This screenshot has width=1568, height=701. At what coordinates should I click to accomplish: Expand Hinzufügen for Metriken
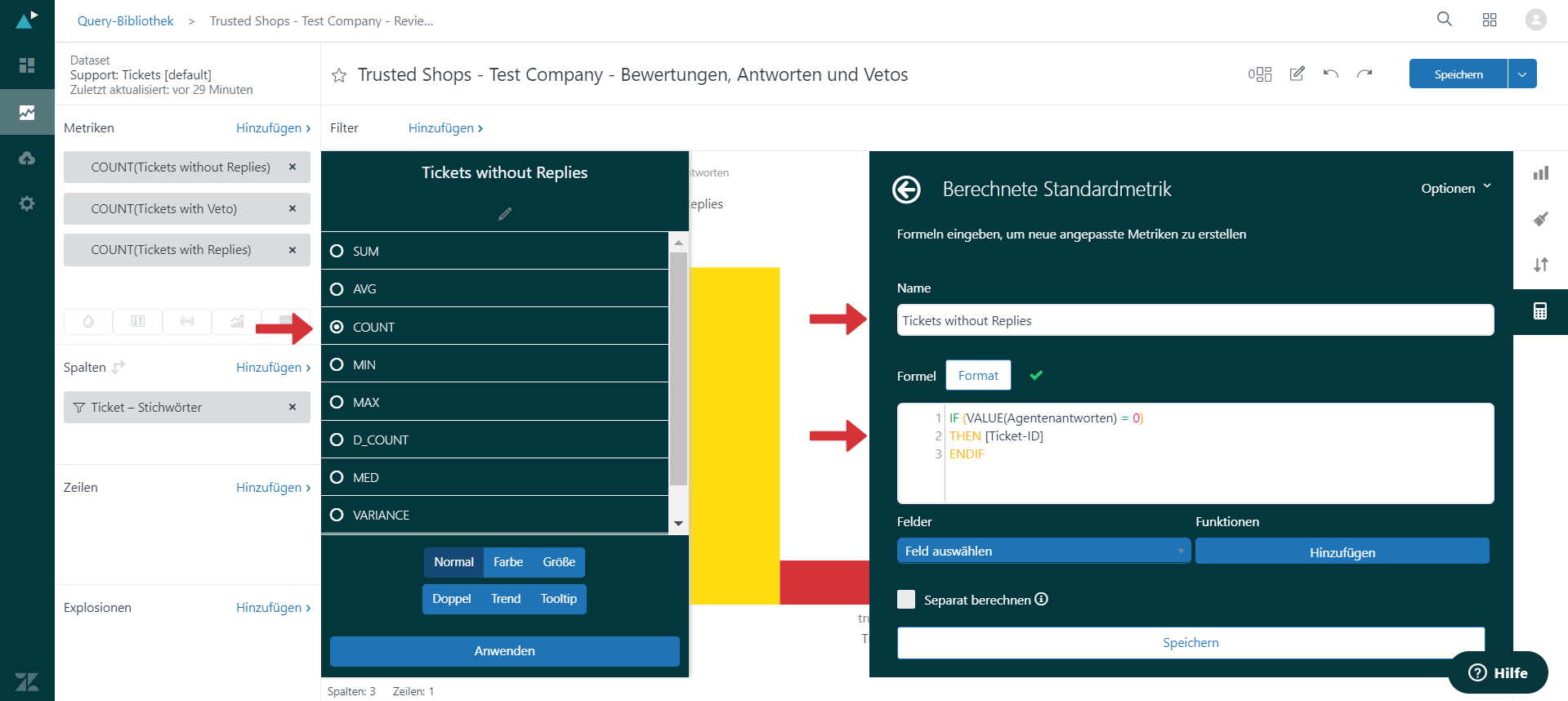click(273, 128)
